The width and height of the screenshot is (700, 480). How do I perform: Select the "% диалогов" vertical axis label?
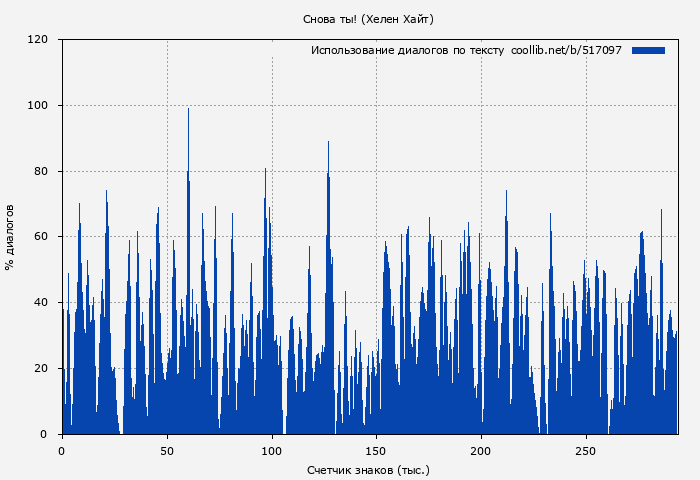pos(10,237)
